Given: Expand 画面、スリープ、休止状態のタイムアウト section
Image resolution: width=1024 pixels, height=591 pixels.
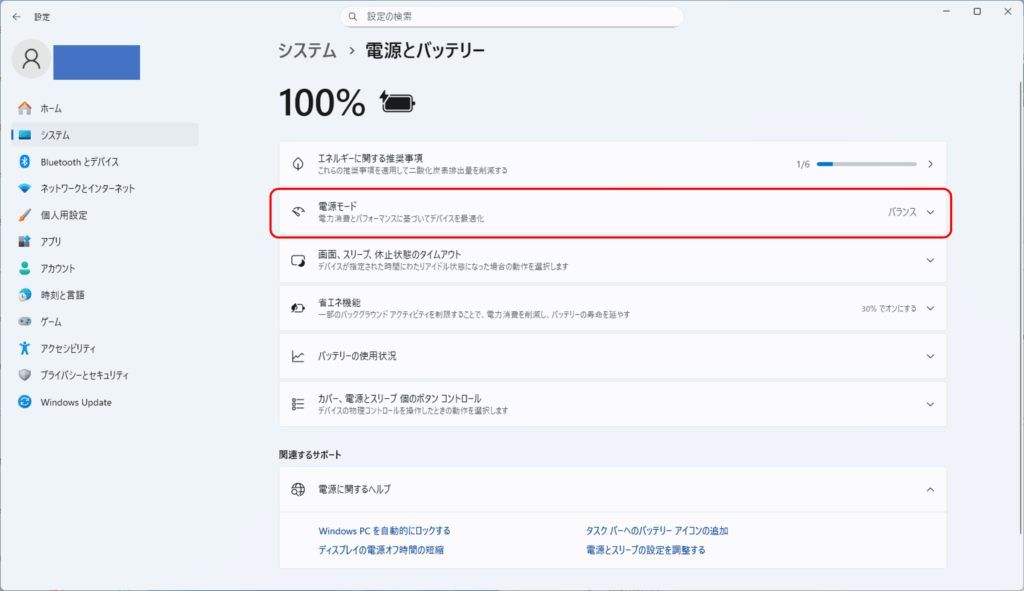Looking at the screenshot, I should 930,260.
